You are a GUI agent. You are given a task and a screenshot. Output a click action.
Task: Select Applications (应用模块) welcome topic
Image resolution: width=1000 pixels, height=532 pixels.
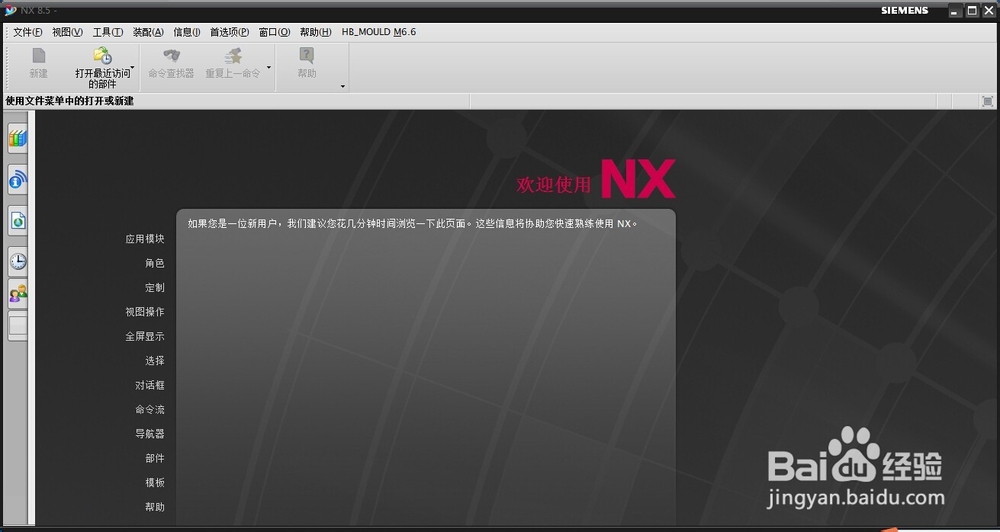click(145, 239)
